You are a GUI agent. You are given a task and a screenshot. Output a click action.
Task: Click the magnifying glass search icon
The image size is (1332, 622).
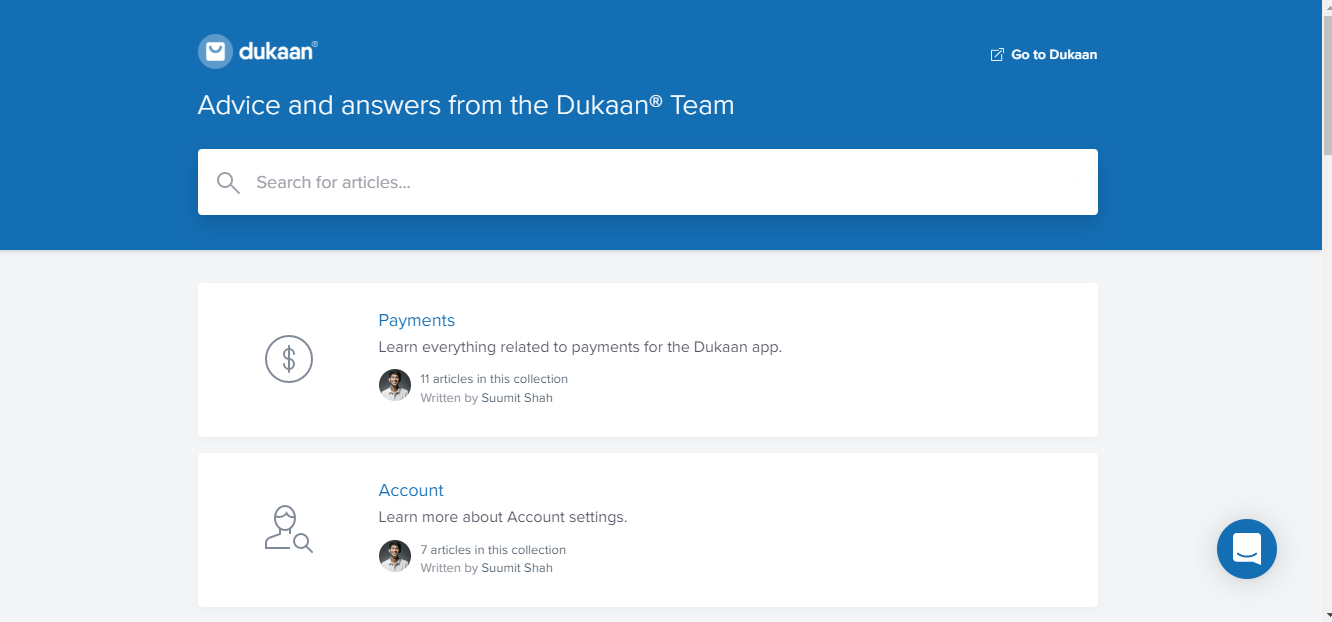tap(228, 182)
